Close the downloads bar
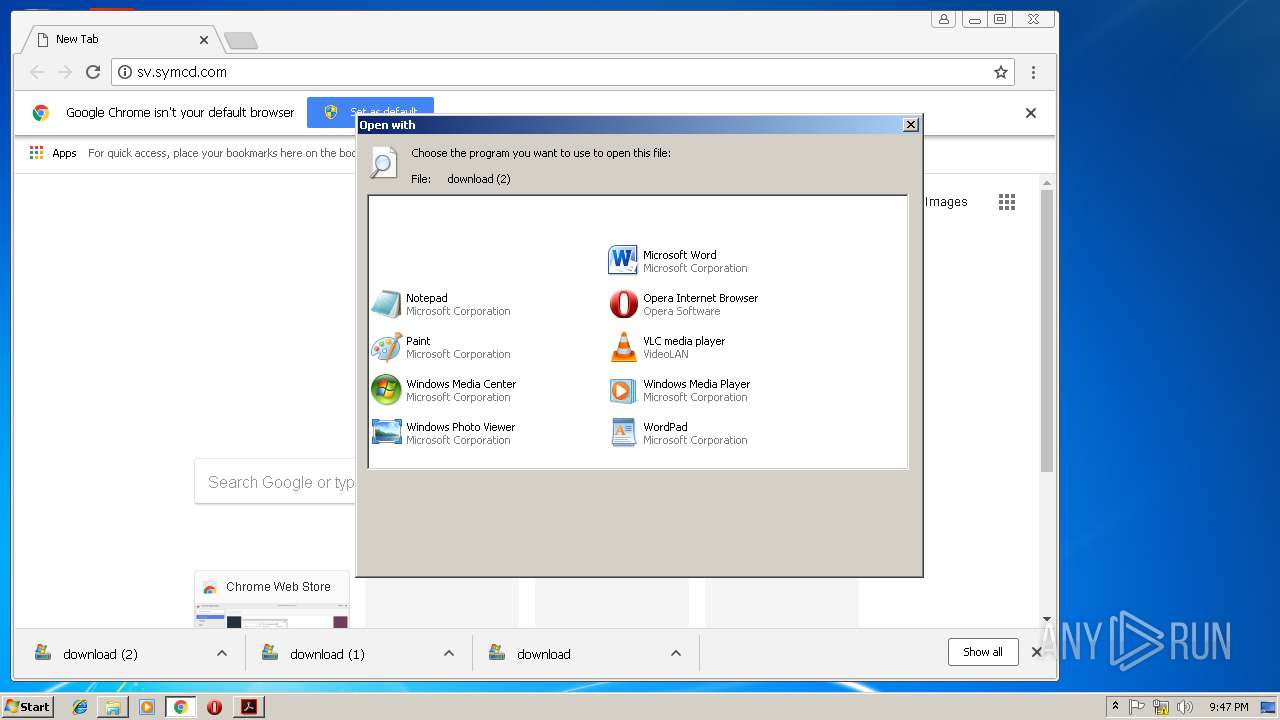1280x720 pixels. coord(1037,652)
